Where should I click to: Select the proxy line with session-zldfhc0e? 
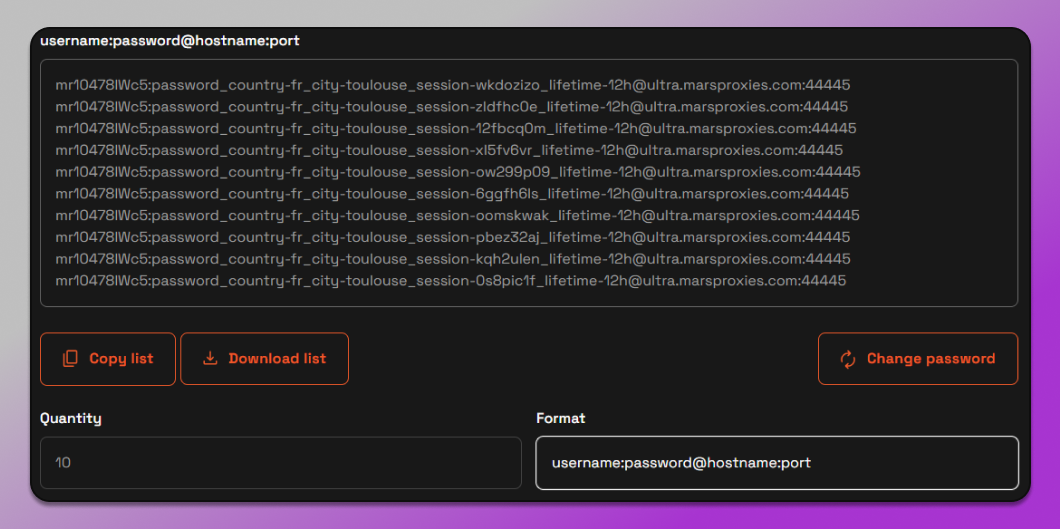(452, 107)
